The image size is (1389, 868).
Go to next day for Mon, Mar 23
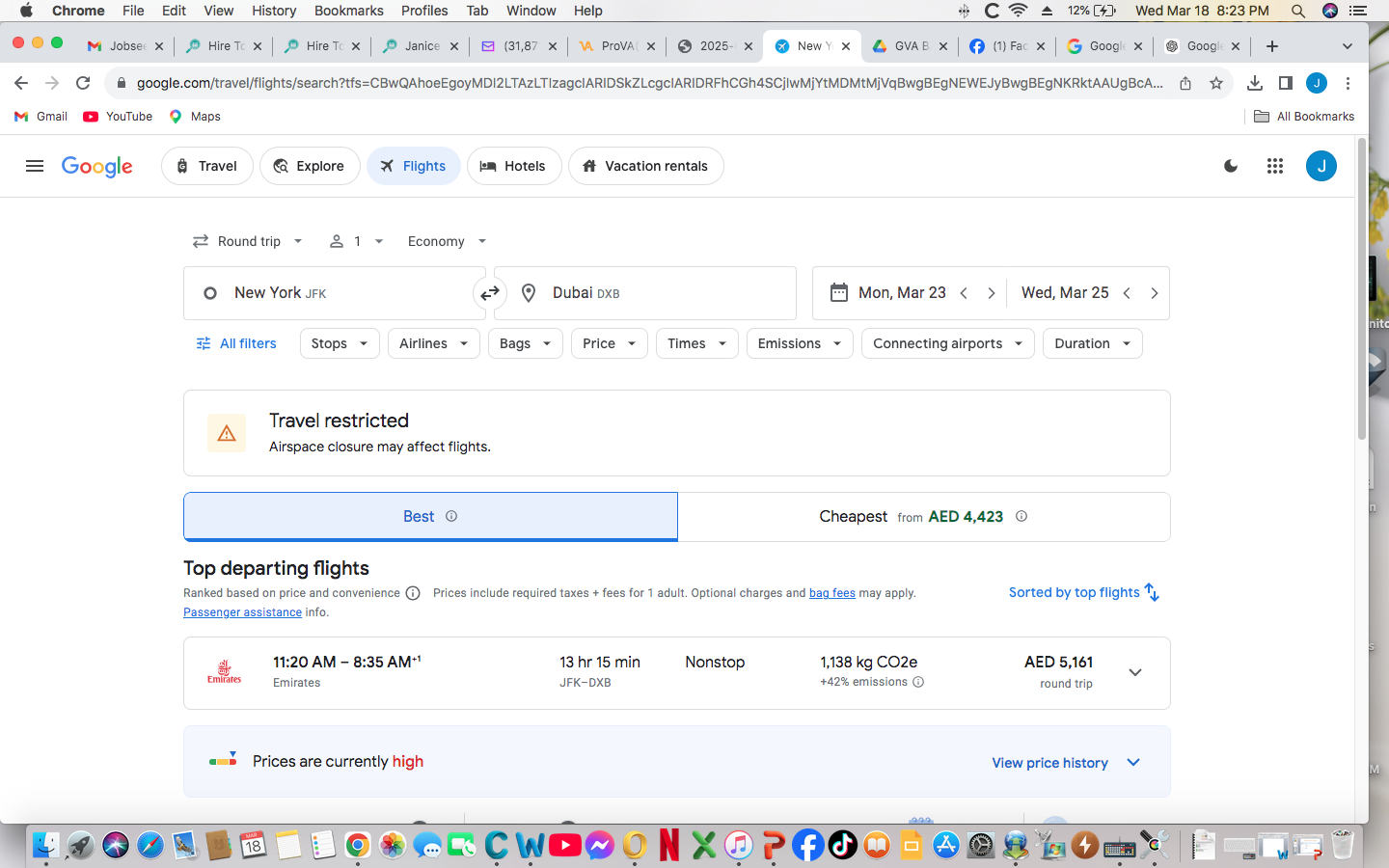coord(991,293)
